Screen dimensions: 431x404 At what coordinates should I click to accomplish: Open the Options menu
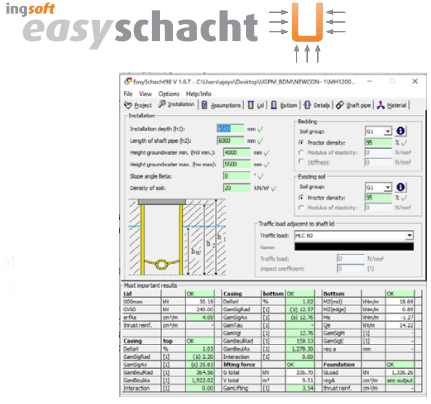click(x=169, y=94)
